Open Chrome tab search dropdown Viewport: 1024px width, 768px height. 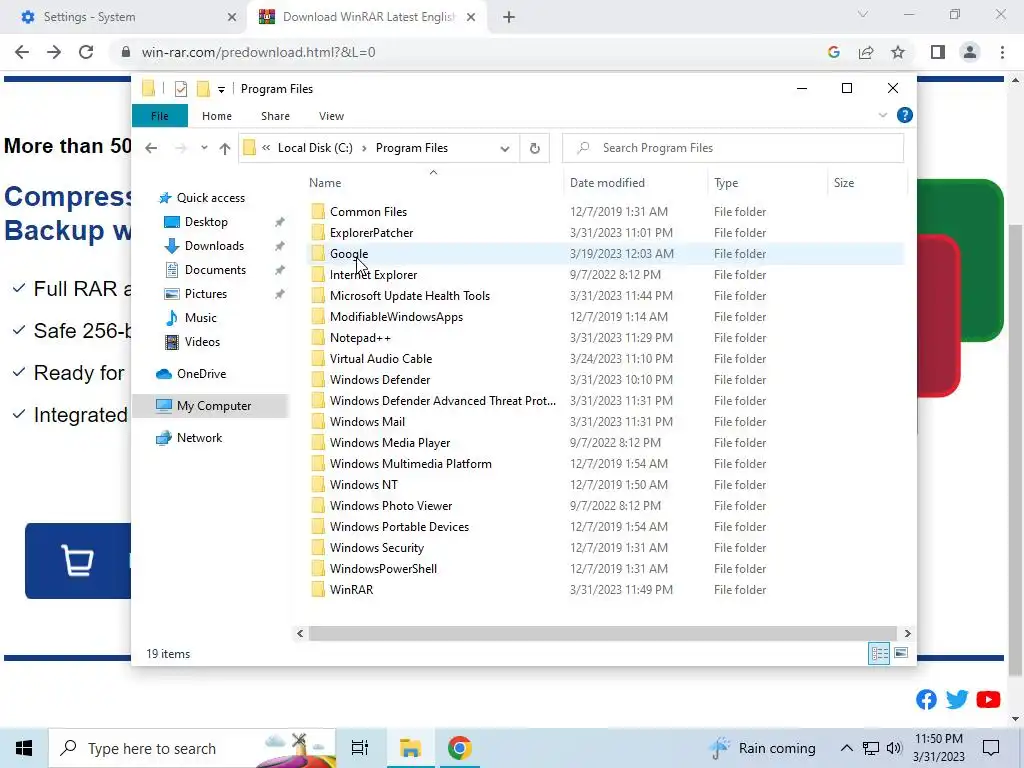pyautogui.click(x=863, y=14)
